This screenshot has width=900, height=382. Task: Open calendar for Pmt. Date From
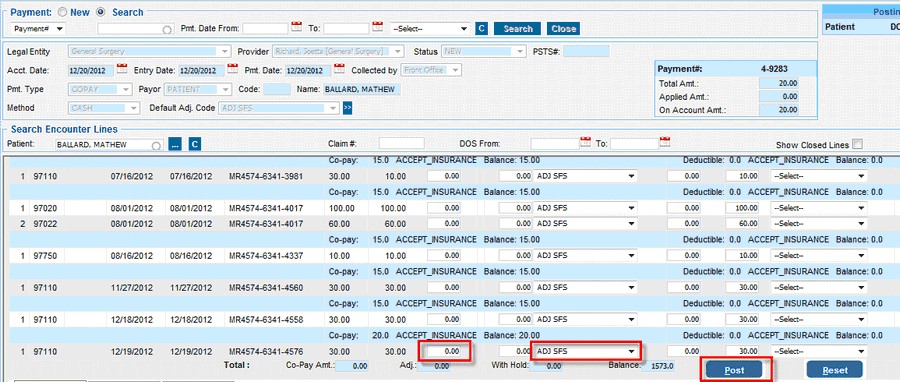[x=296, y=26]
